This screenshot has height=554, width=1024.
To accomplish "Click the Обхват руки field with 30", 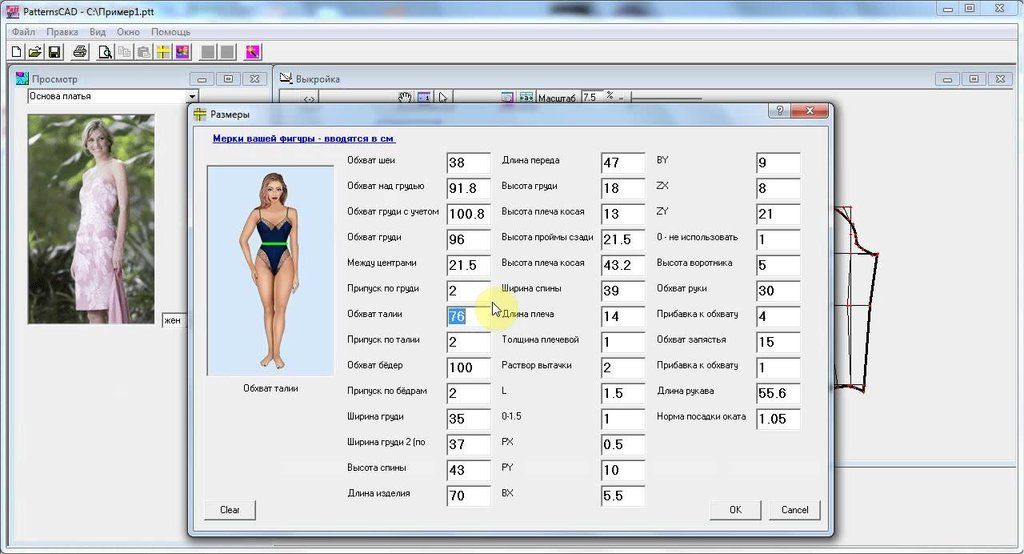I will coord(778,290).
